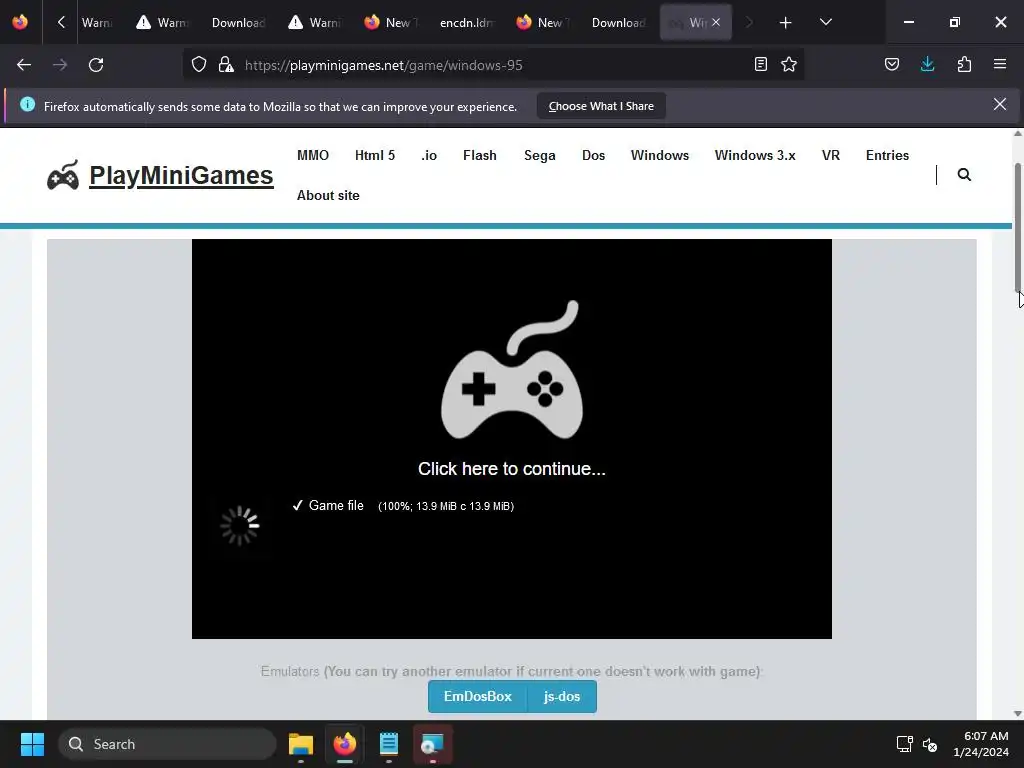Open the Windows games category
The image size is (1024, 768).
click(660, 155)
